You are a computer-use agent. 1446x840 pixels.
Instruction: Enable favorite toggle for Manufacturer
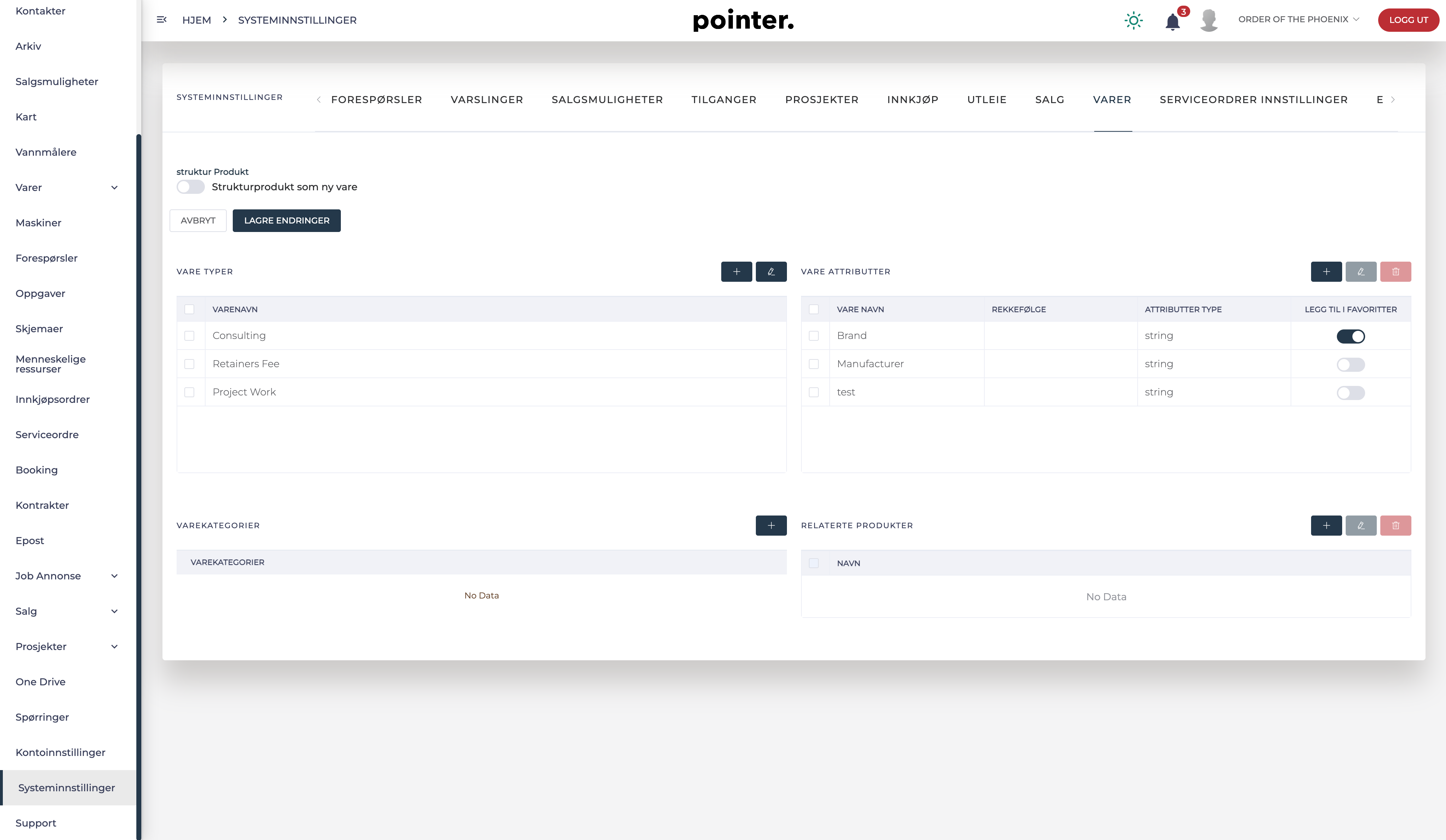[1351, 364]
